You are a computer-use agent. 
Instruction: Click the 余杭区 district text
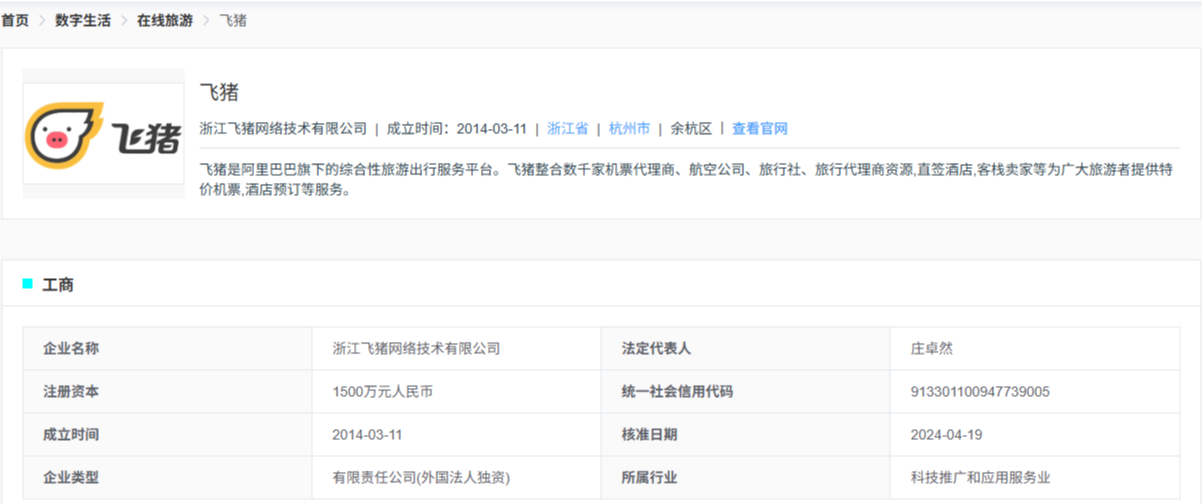coord(691,129)
